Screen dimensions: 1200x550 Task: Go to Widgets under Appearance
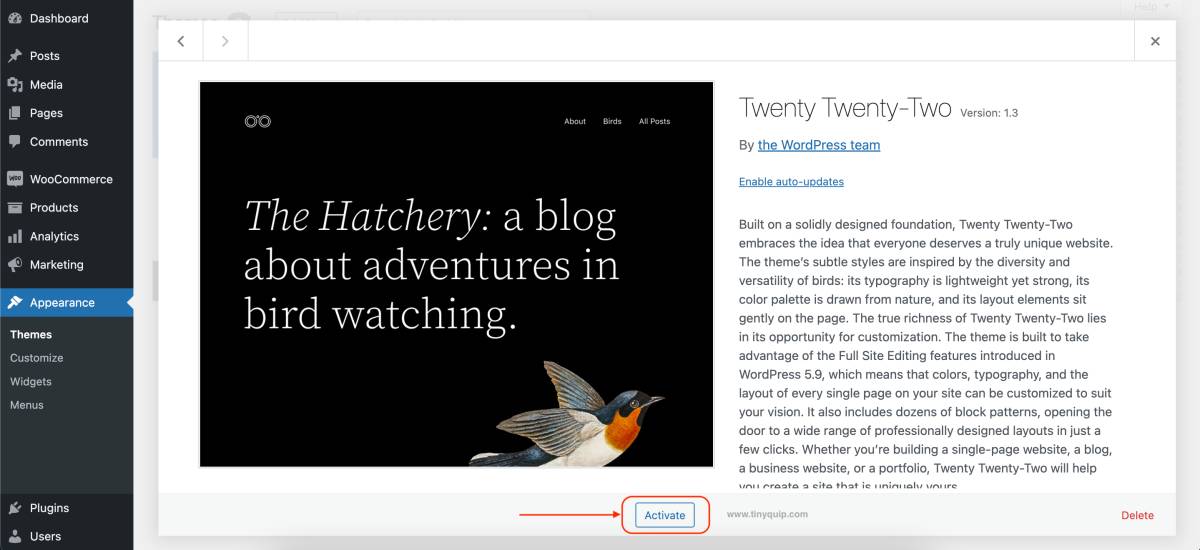click(31, 382)
